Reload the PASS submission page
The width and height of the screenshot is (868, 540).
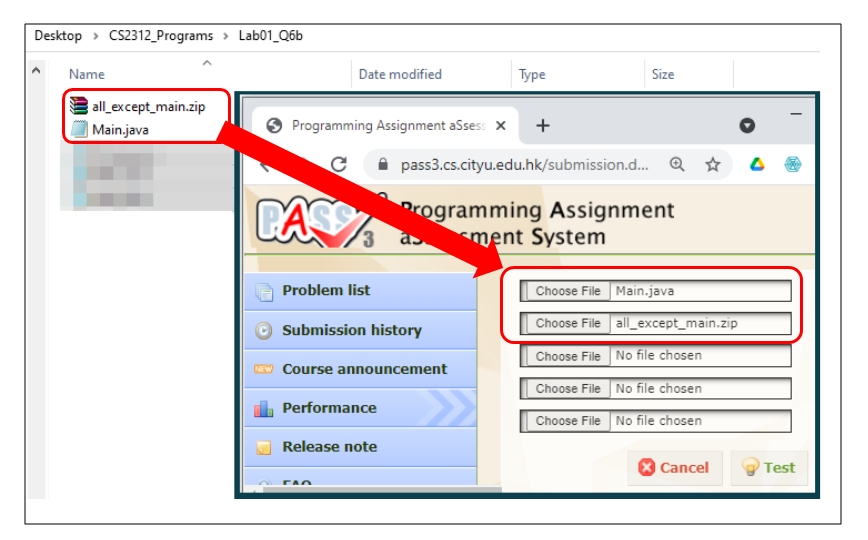[338, 165]
